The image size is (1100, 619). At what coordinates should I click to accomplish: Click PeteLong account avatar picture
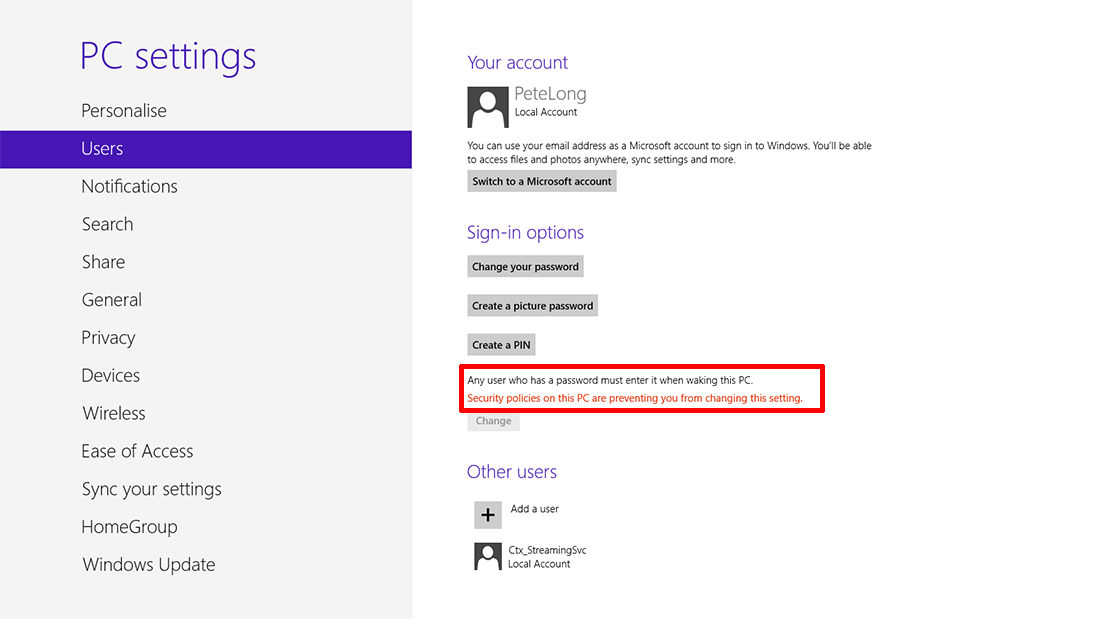488,107
